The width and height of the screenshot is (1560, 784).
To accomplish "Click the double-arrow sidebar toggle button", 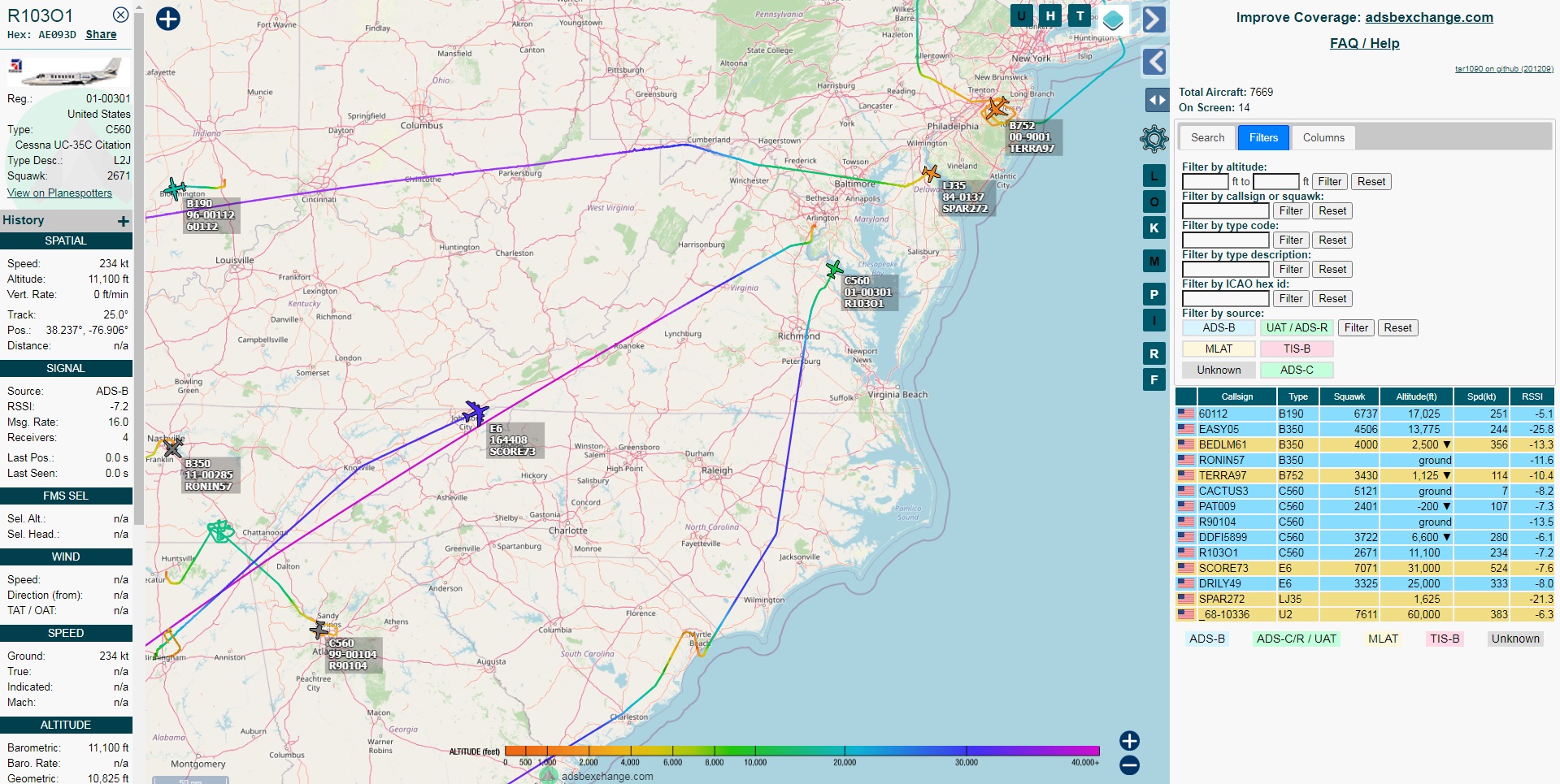I will click(1157, 100).
